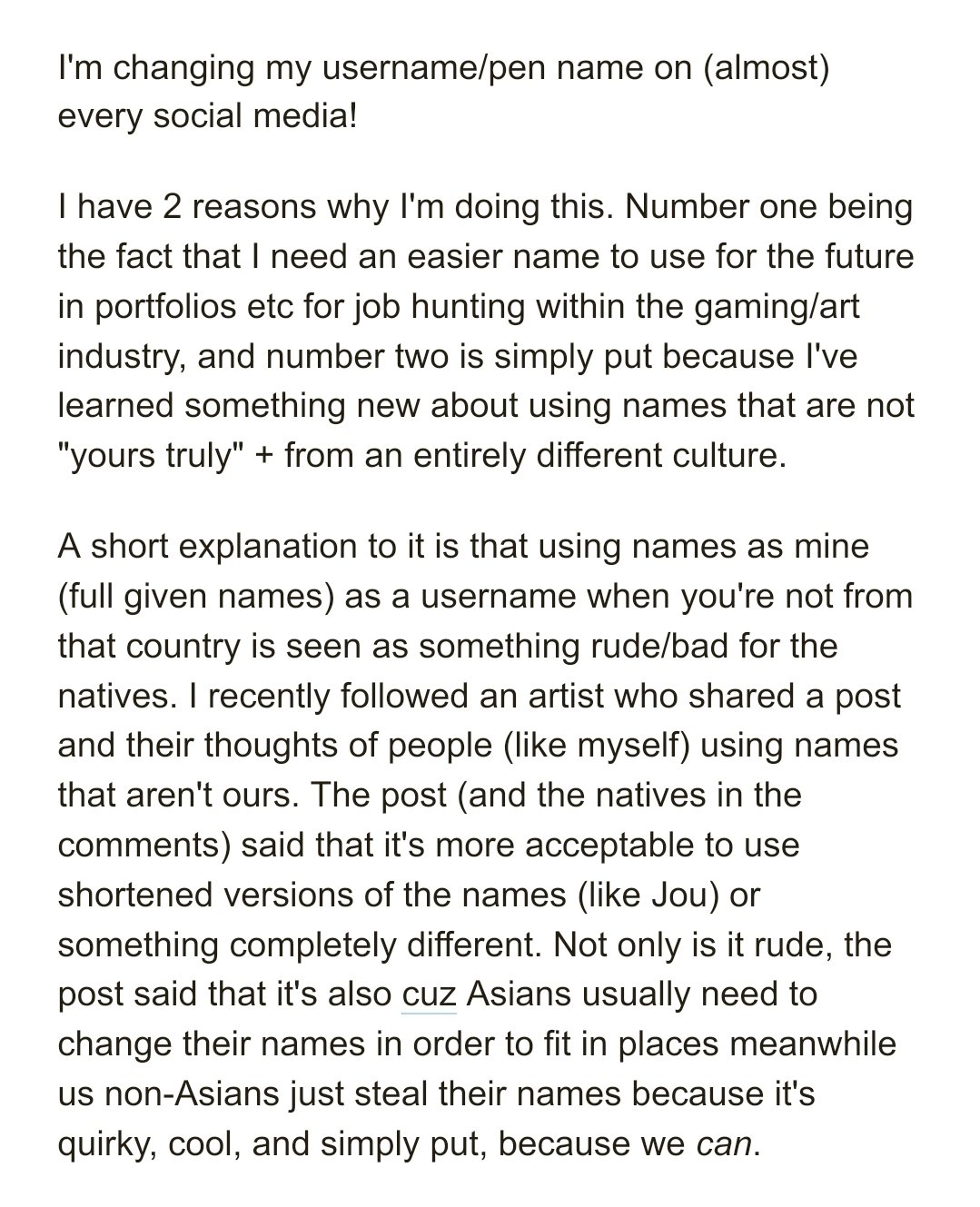Click the underlined word "cuz"
The image size is (980, 1207).
429,994
